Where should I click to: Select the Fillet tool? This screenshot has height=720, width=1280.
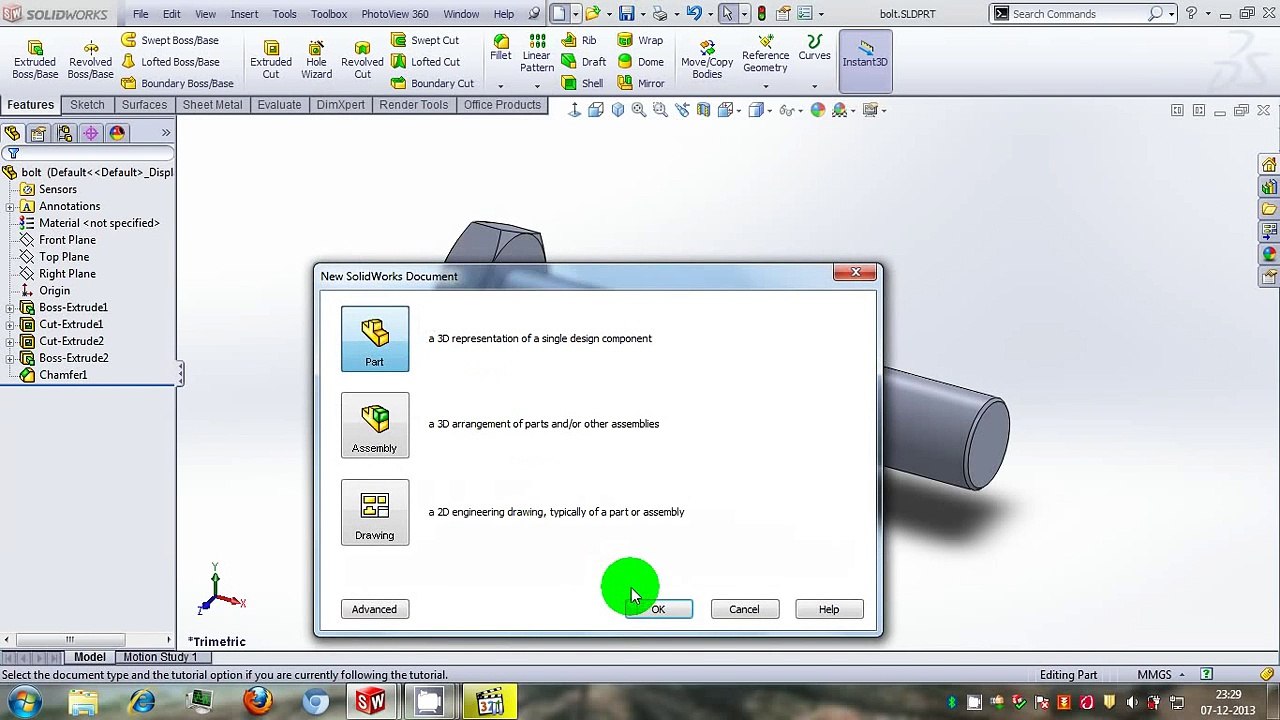coord(501,47)
